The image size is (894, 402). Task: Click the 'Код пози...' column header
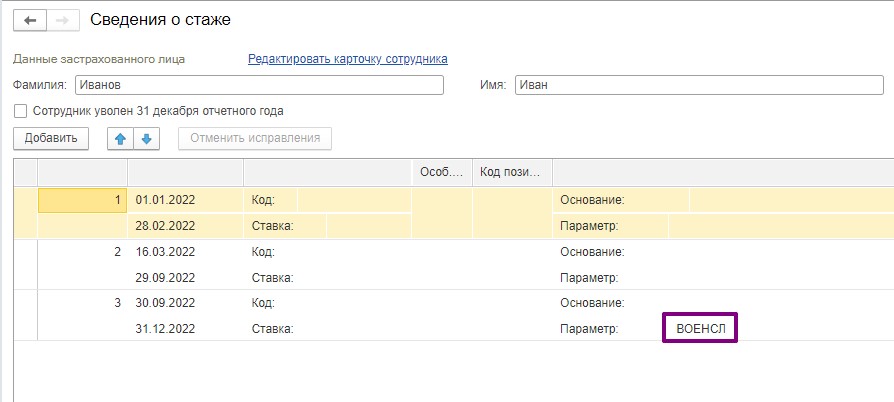pos(513,172)
